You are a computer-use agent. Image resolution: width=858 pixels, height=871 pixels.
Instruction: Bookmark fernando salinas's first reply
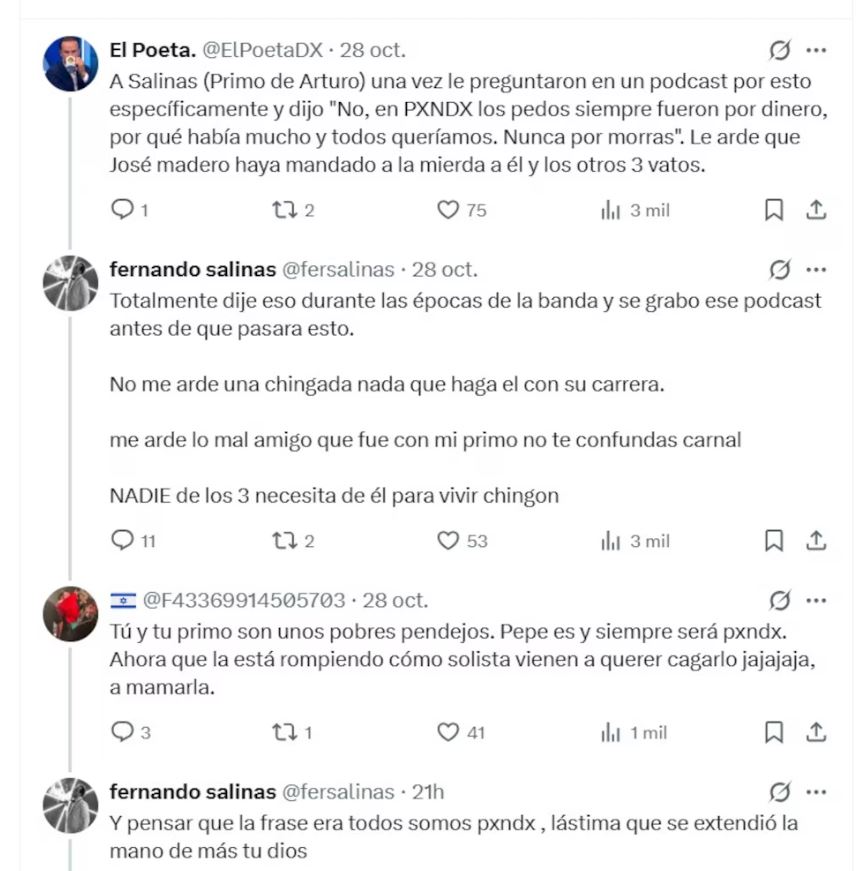773,540
